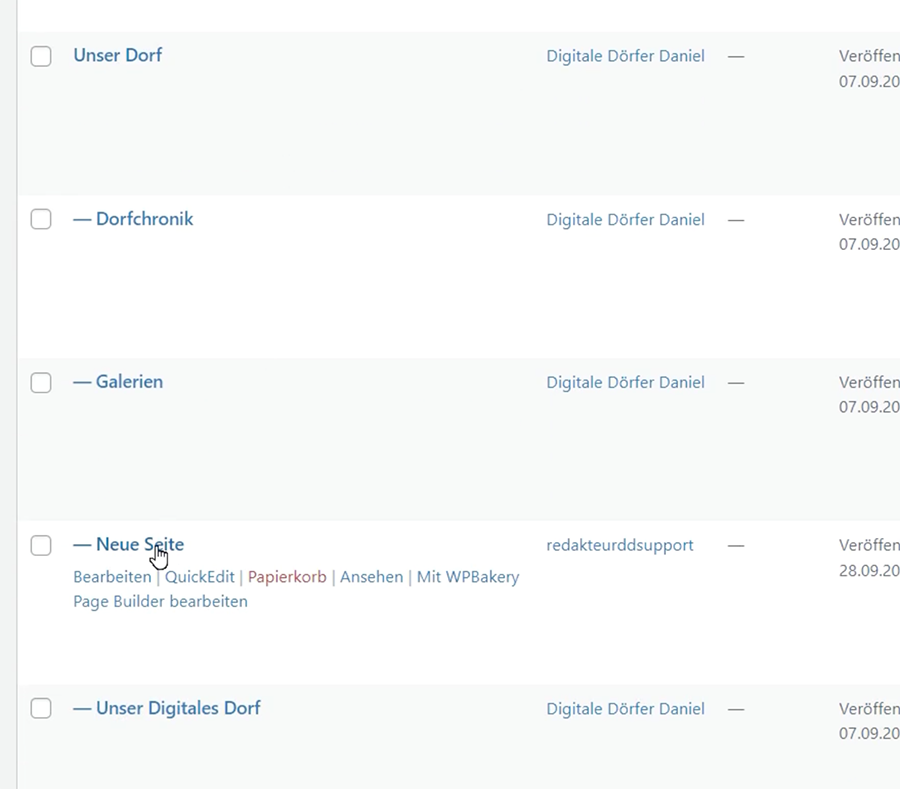Toggle checkbox for Unser Digitales Dorf
The image size is (900, 789).
pyautogui.click(x=41, y=708)
